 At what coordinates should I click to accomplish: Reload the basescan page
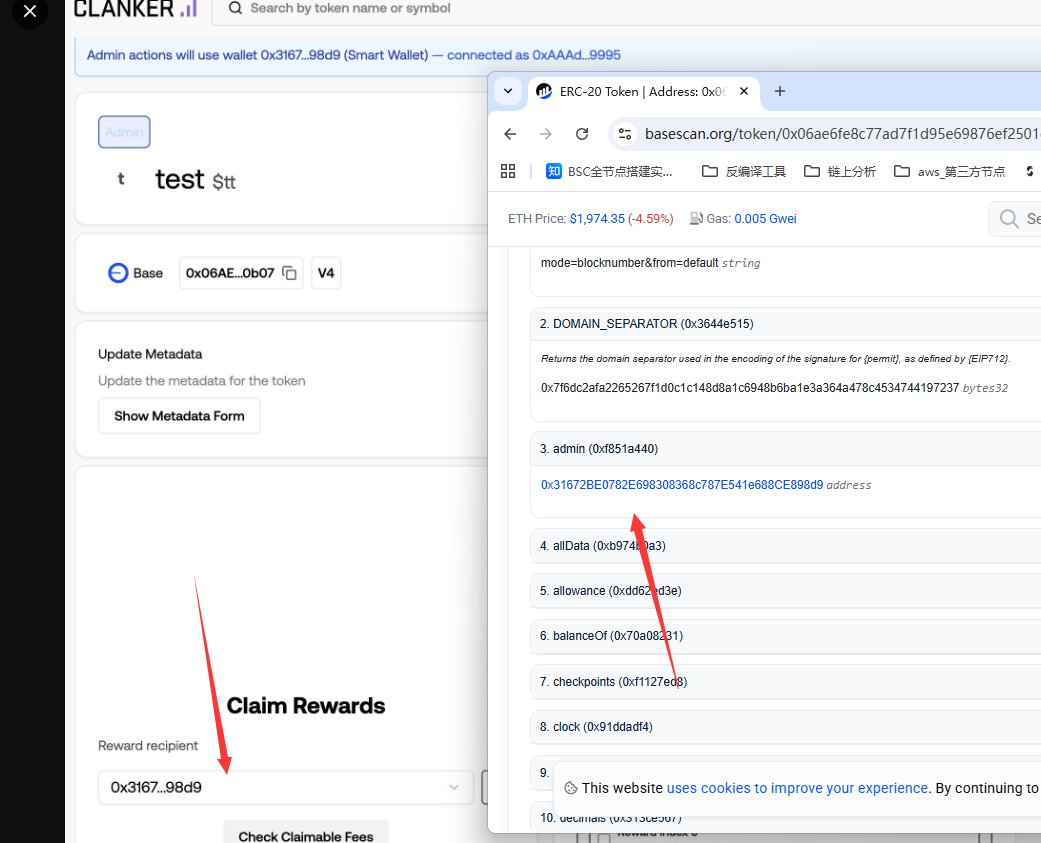(582, 134)
